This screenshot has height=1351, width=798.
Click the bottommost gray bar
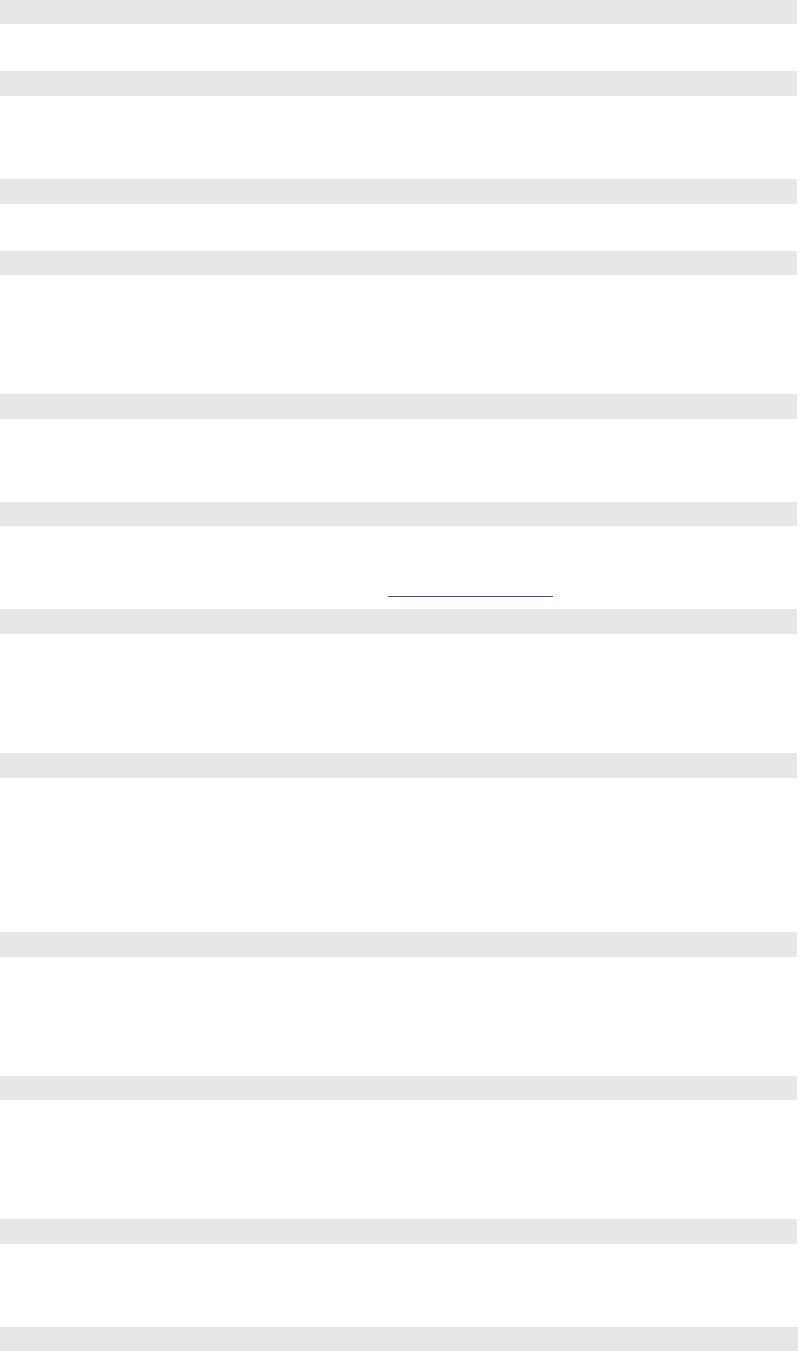(x=399, y=1339)
